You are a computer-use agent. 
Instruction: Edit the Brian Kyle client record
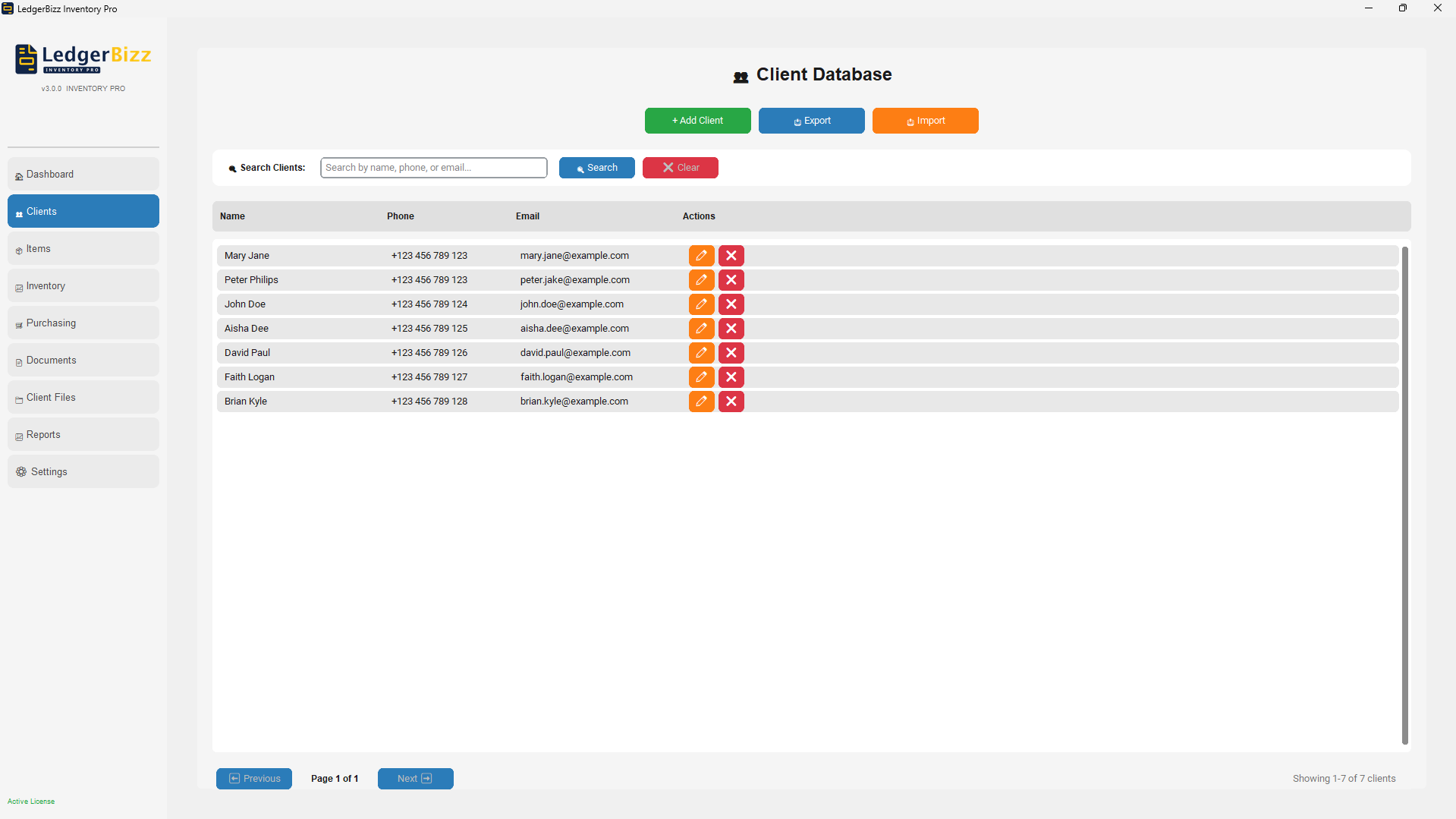click(x=701, y=402)
